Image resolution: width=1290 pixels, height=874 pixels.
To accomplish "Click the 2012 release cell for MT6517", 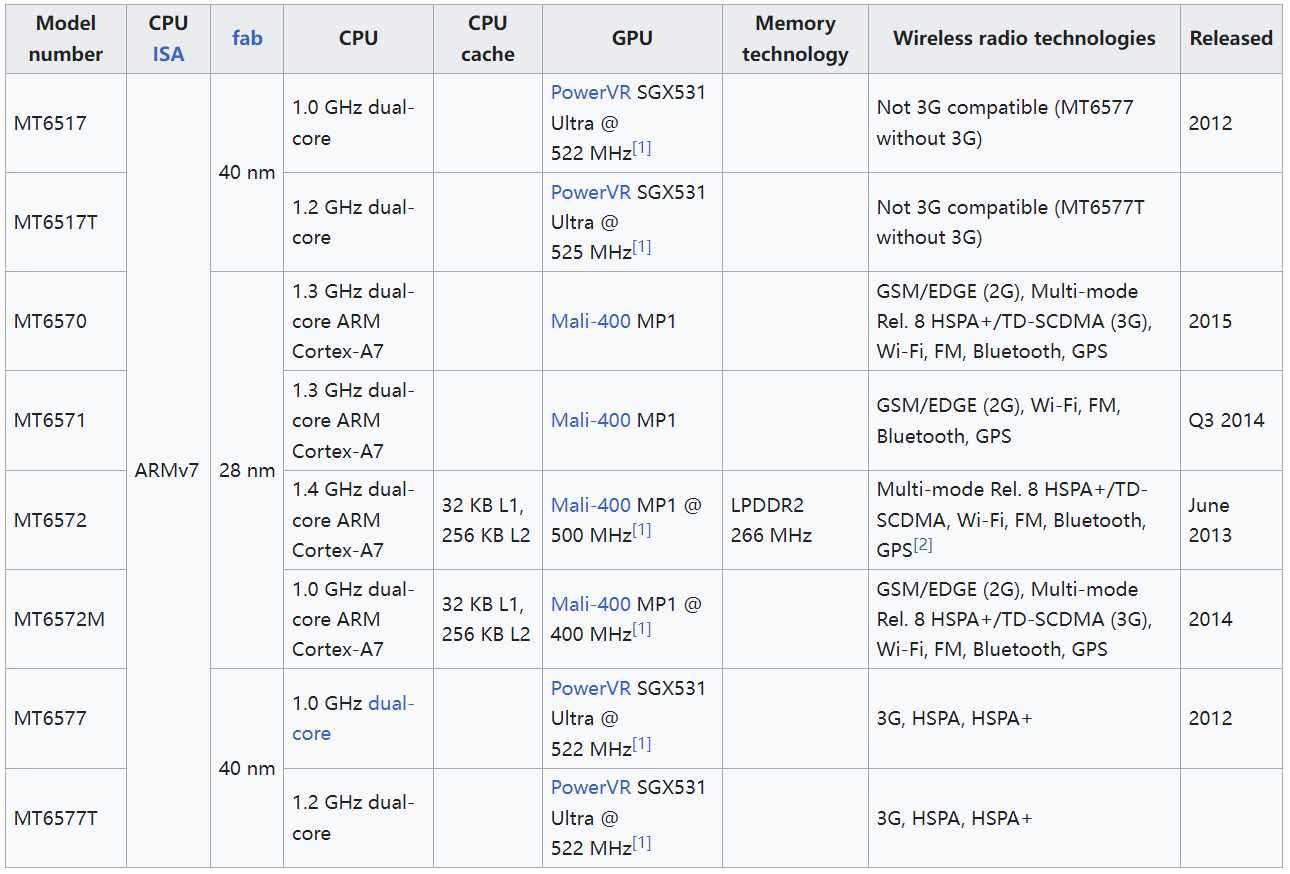I will pos(1231,123).
